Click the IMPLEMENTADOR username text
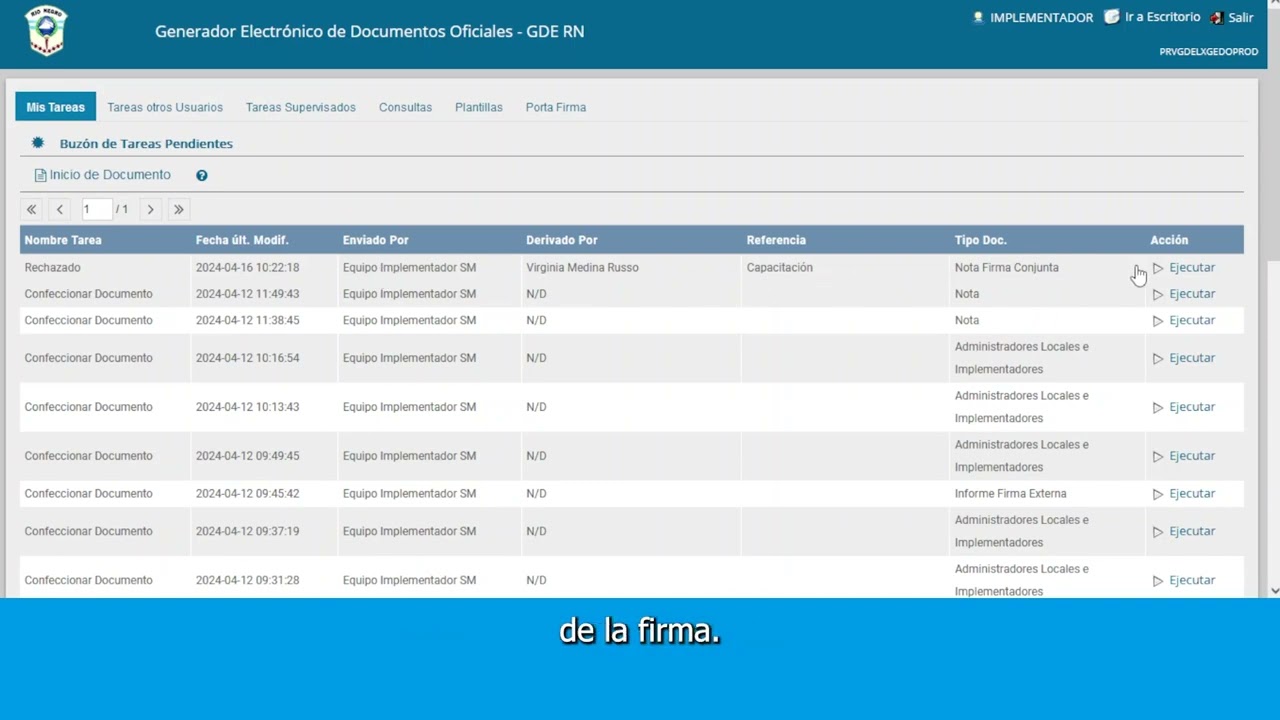Viewport: 1280px width, 720px height. (x=1041, y=18)
